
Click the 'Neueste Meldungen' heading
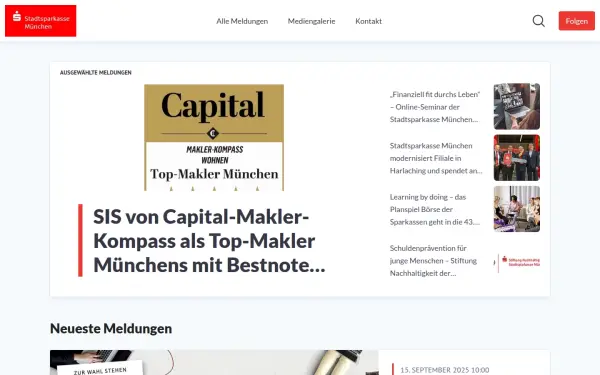pyautogui.click(x=111, y=328)
